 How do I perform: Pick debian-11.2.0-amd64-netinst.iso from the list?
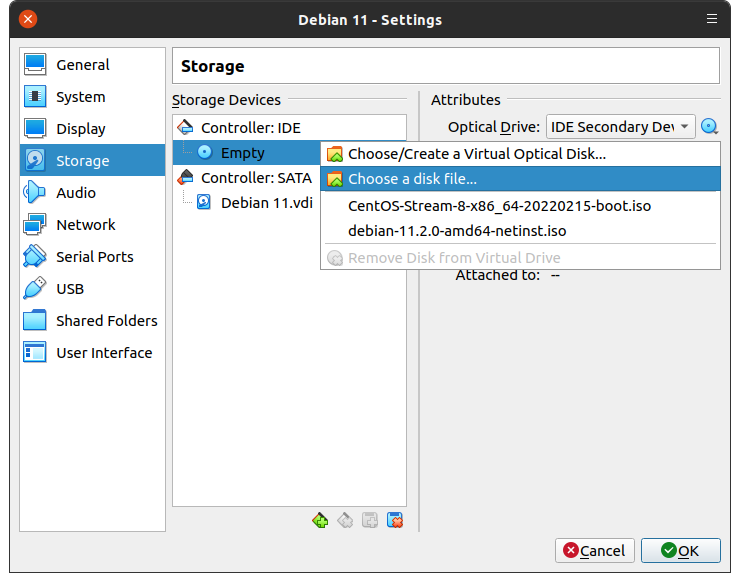point(457,231)
